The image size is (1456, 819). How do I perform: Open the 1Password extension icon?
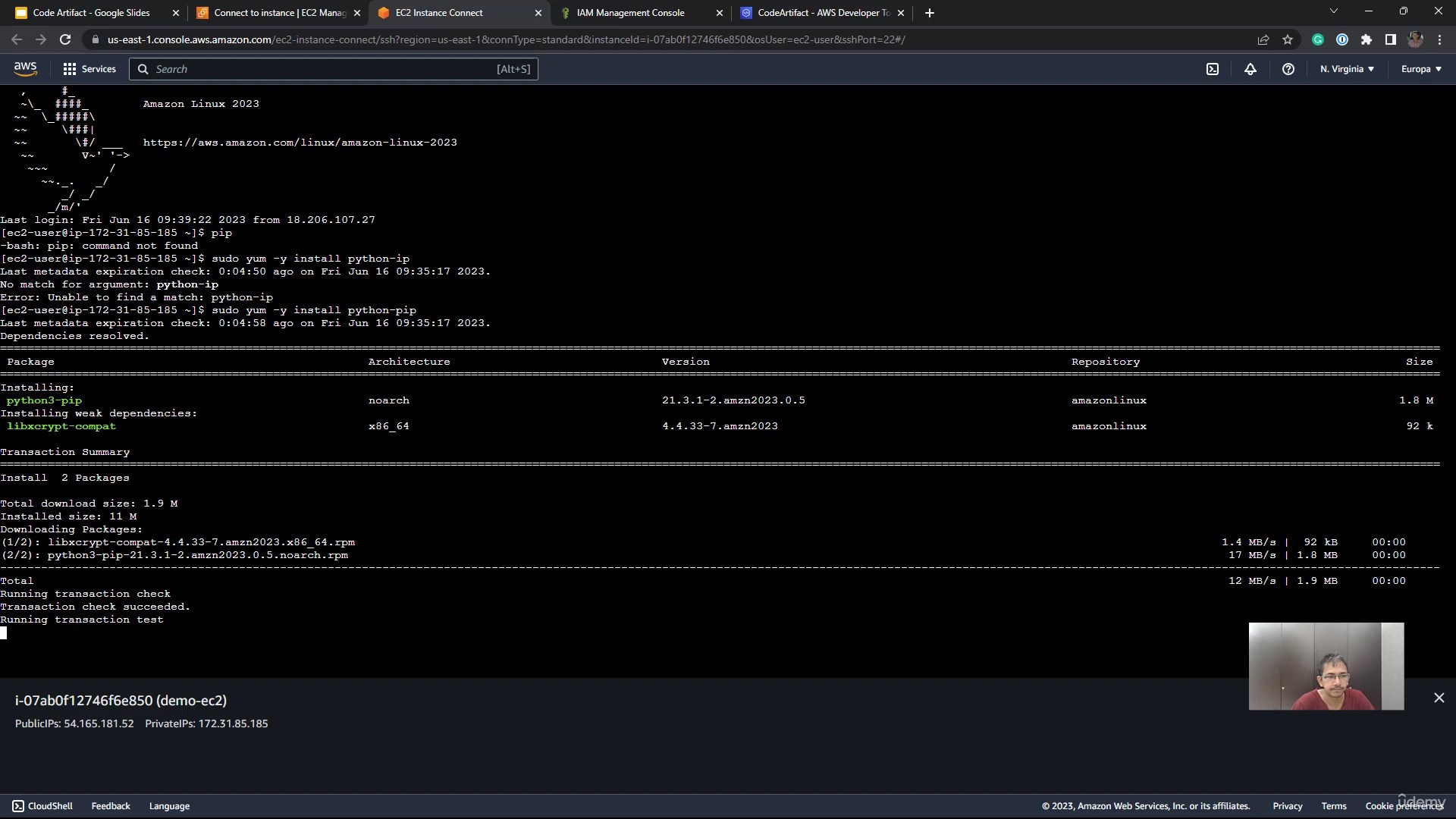(x=1342, y=39)
